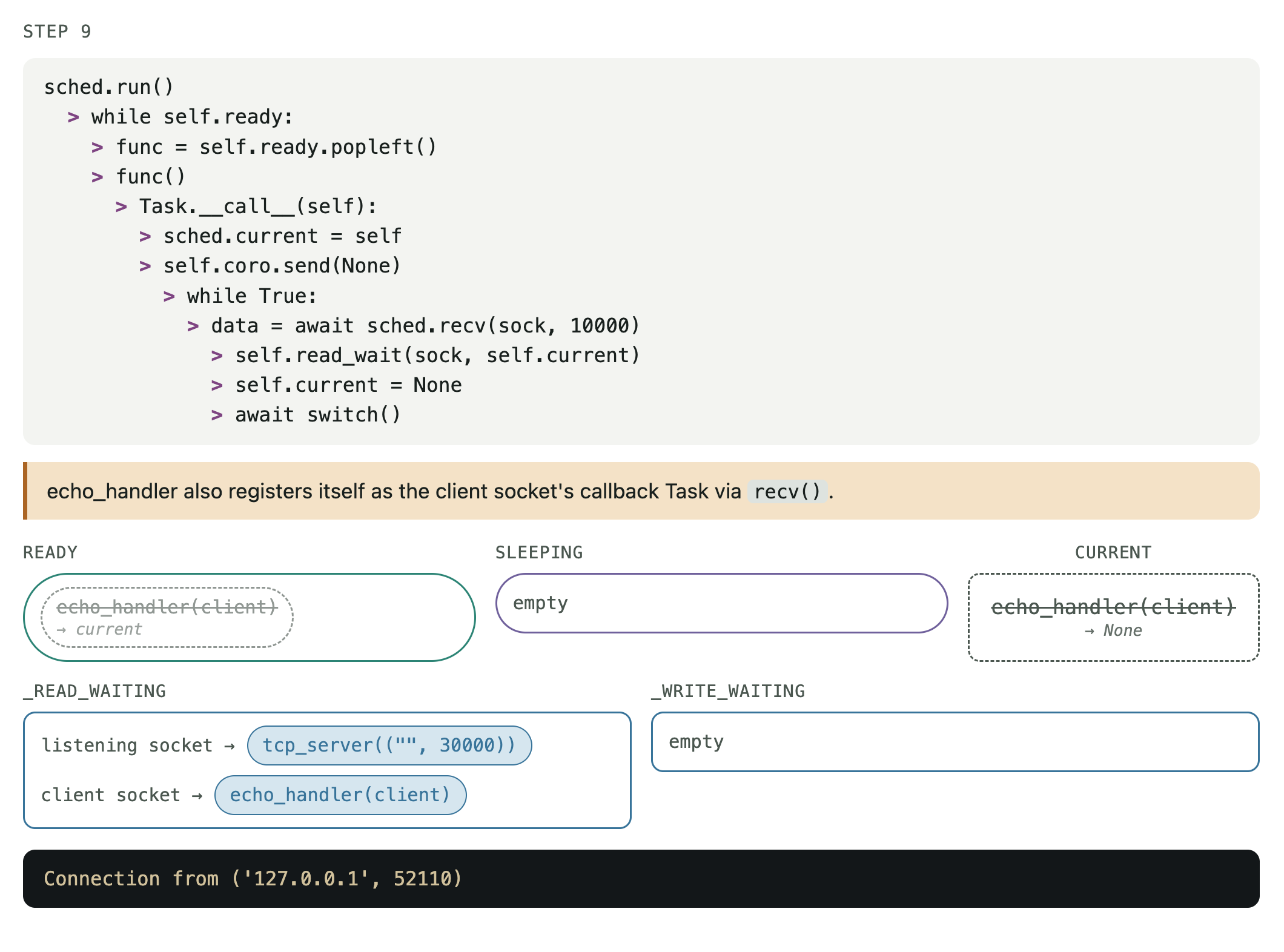Click 'sched.current = self' line

pyautogui.click(x=282, y=236)
